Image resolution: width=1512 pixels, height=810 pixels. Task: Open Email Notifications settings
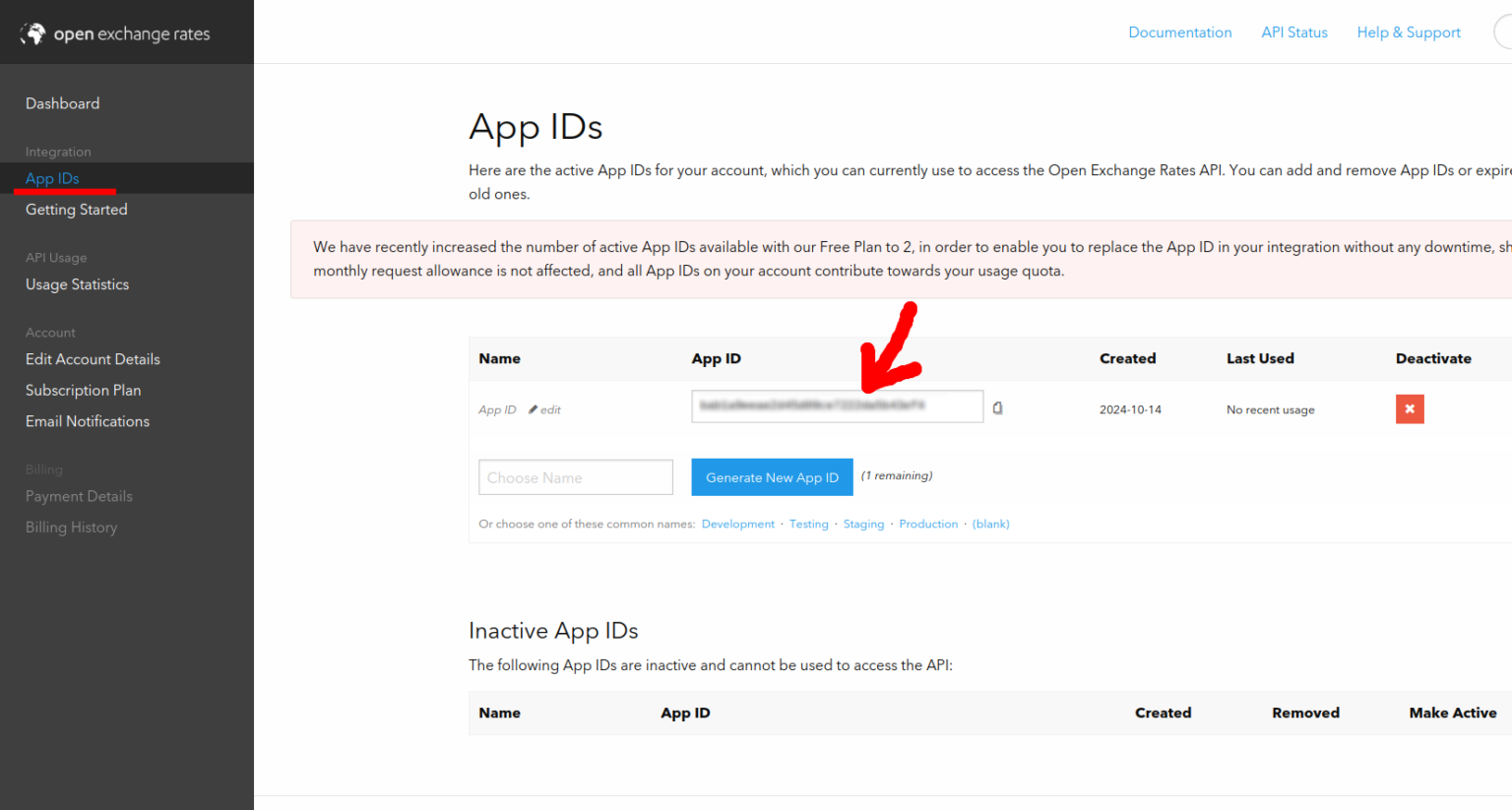(88, 421)
